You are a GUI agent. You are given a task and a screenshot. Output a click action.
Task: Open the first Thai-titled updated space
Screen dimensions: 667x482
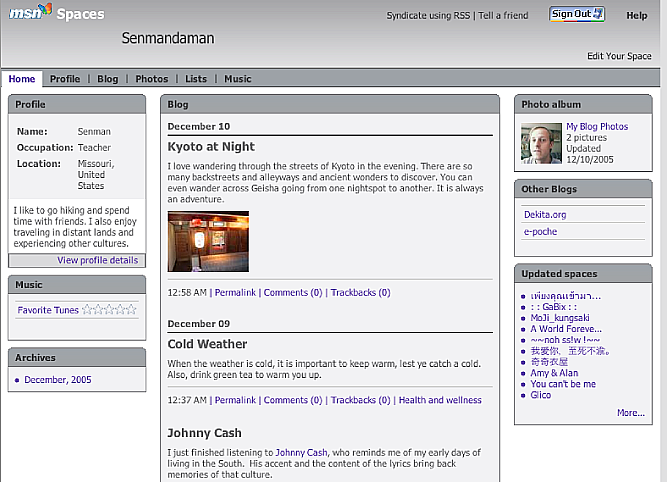(566, 296)
